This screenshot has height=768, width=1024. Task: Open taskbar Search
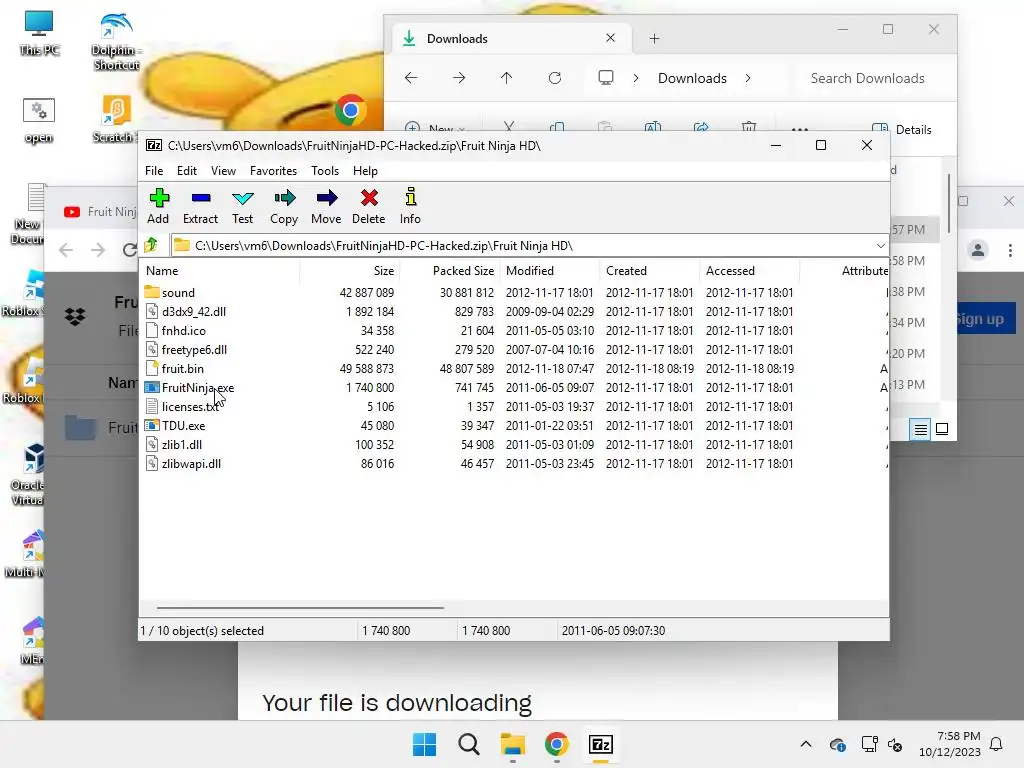tap(469, 744)
